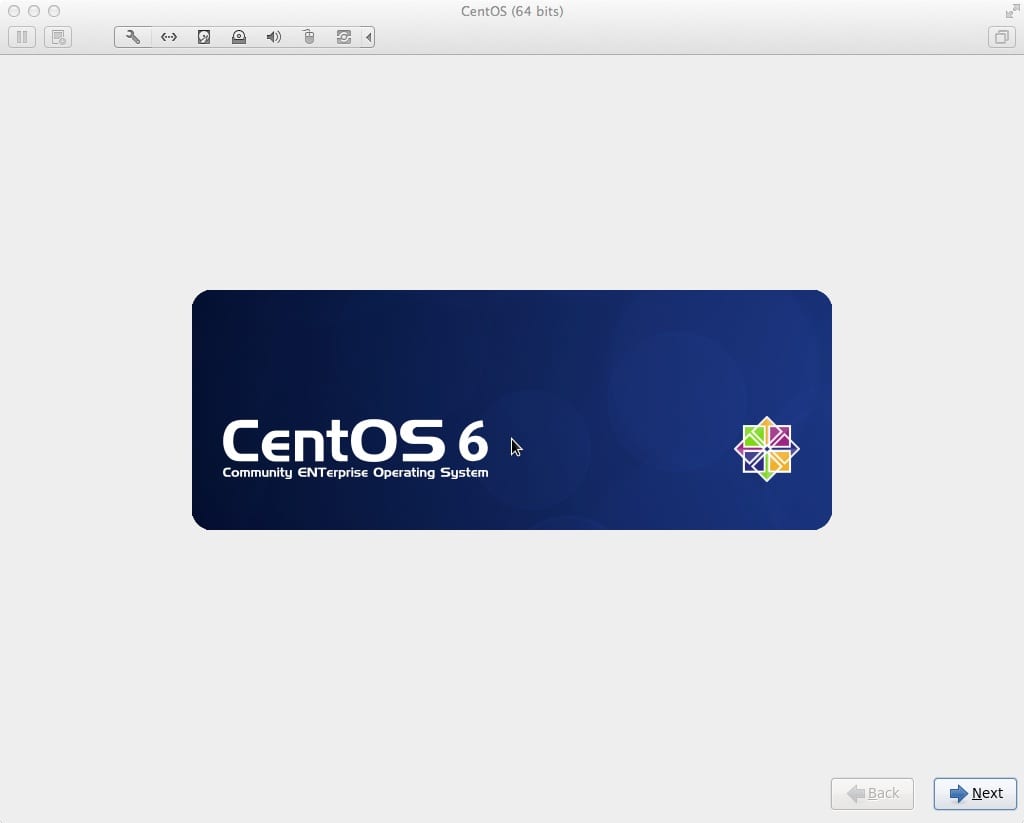Click the CD/DVD drive icon
1024x823 pixels.
point(238,37)
